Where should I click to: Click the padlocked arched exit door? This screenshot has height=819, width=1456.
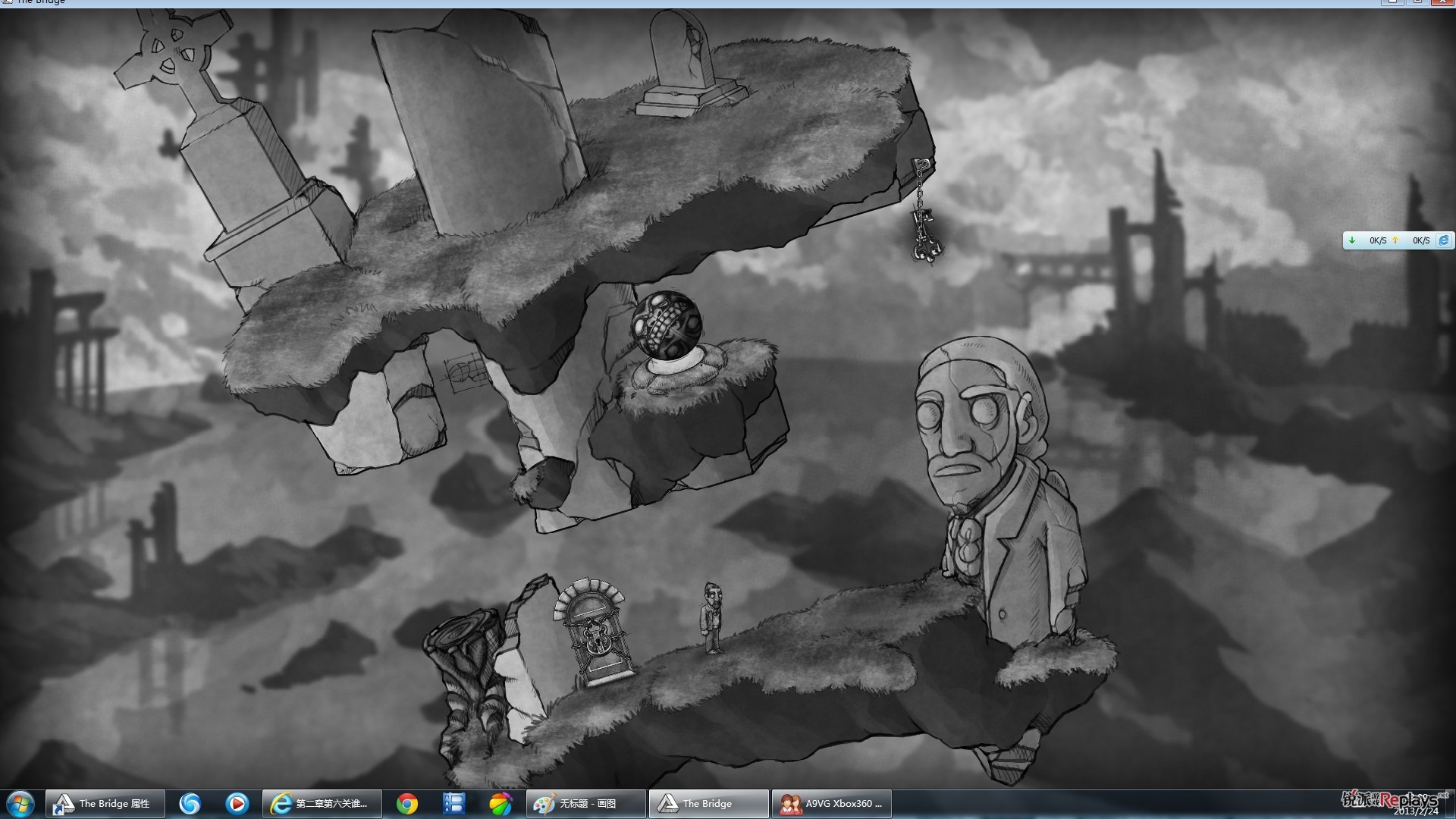click(595, 632)
